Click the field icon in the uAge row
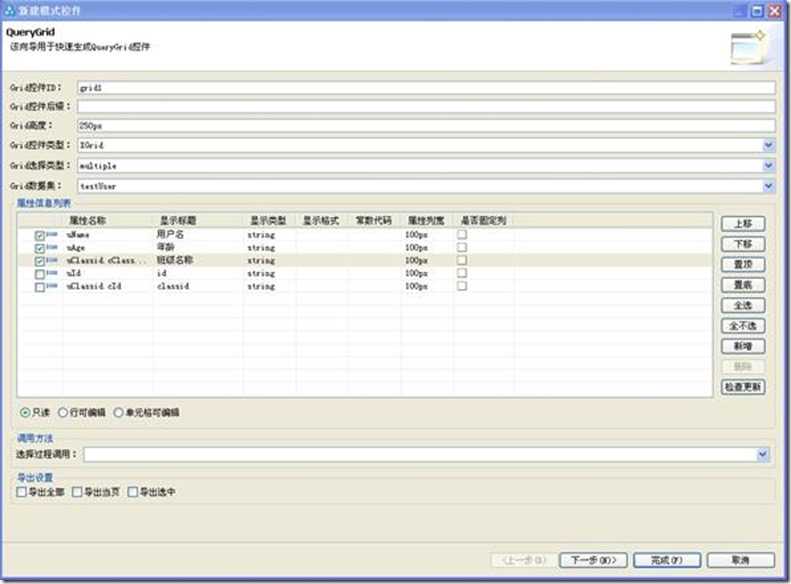Screen dimensions: 791x584 [x=52, y=247]
